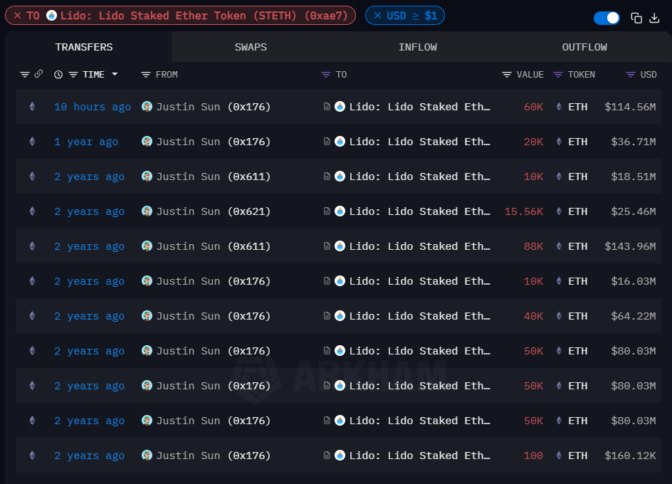Image resolution: width=672 pixels, height=484 pixels.
Task: Click the 100 value cell
Action: tap(533, 455)
